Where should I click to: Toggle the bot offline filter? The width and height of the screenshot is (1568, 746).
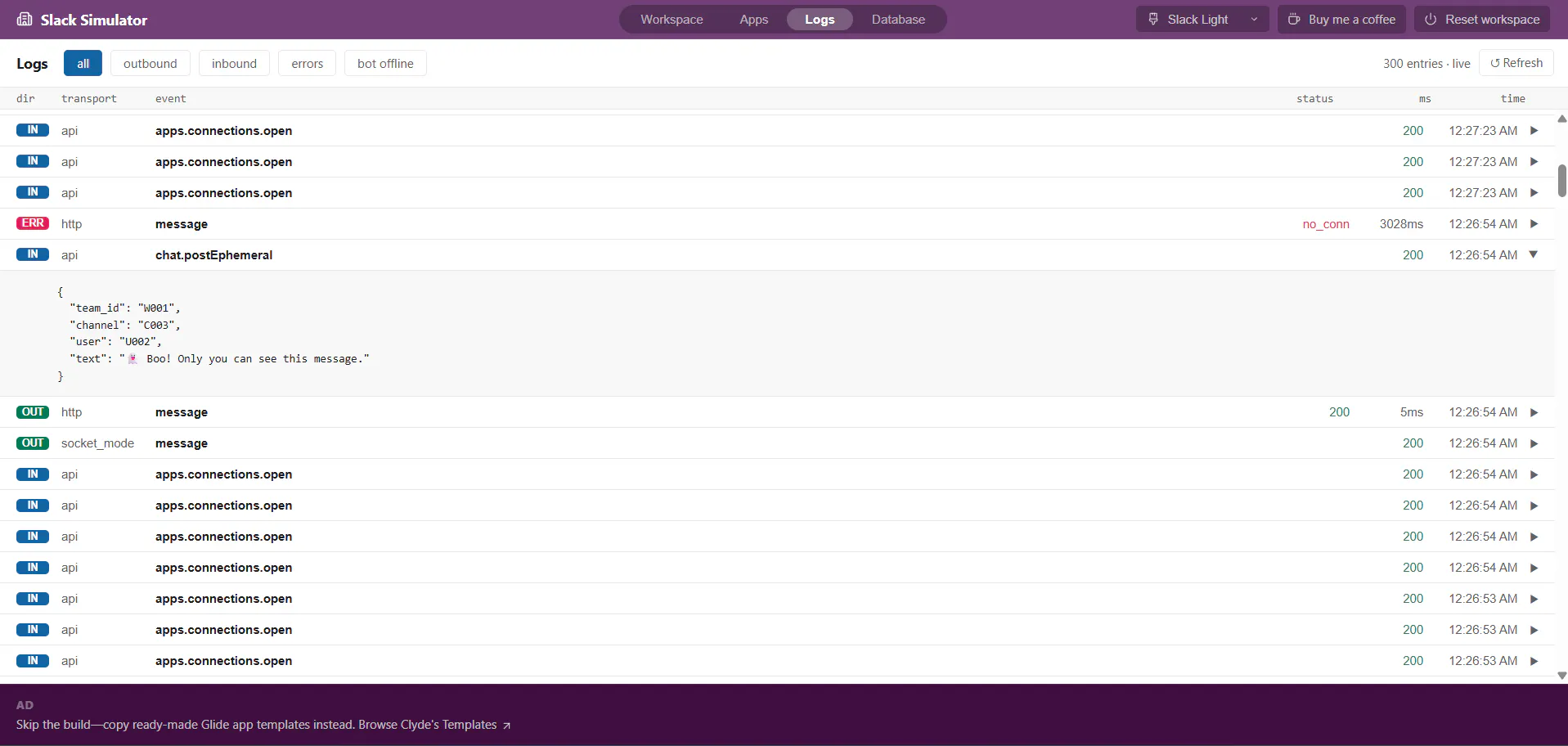(x=385, y=63)
